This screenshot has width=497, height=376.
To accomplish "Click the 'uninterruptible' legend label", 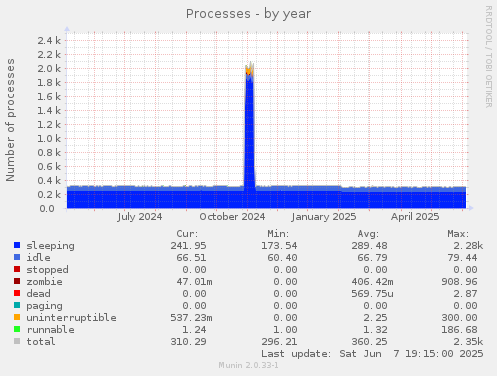I will click(x=71, y=318).
